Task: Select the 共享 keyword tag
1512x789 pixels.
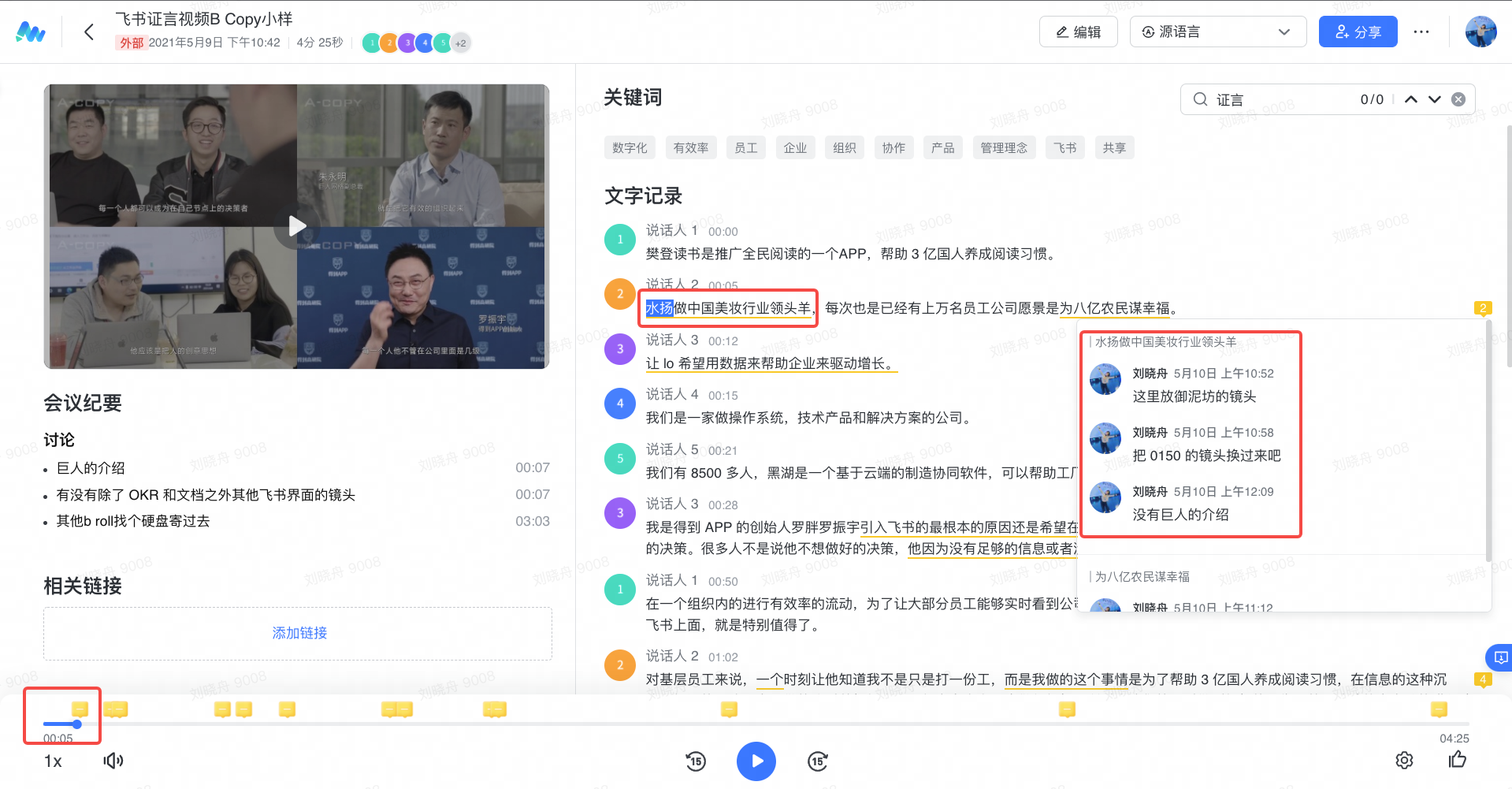Action: [1114, 147]
